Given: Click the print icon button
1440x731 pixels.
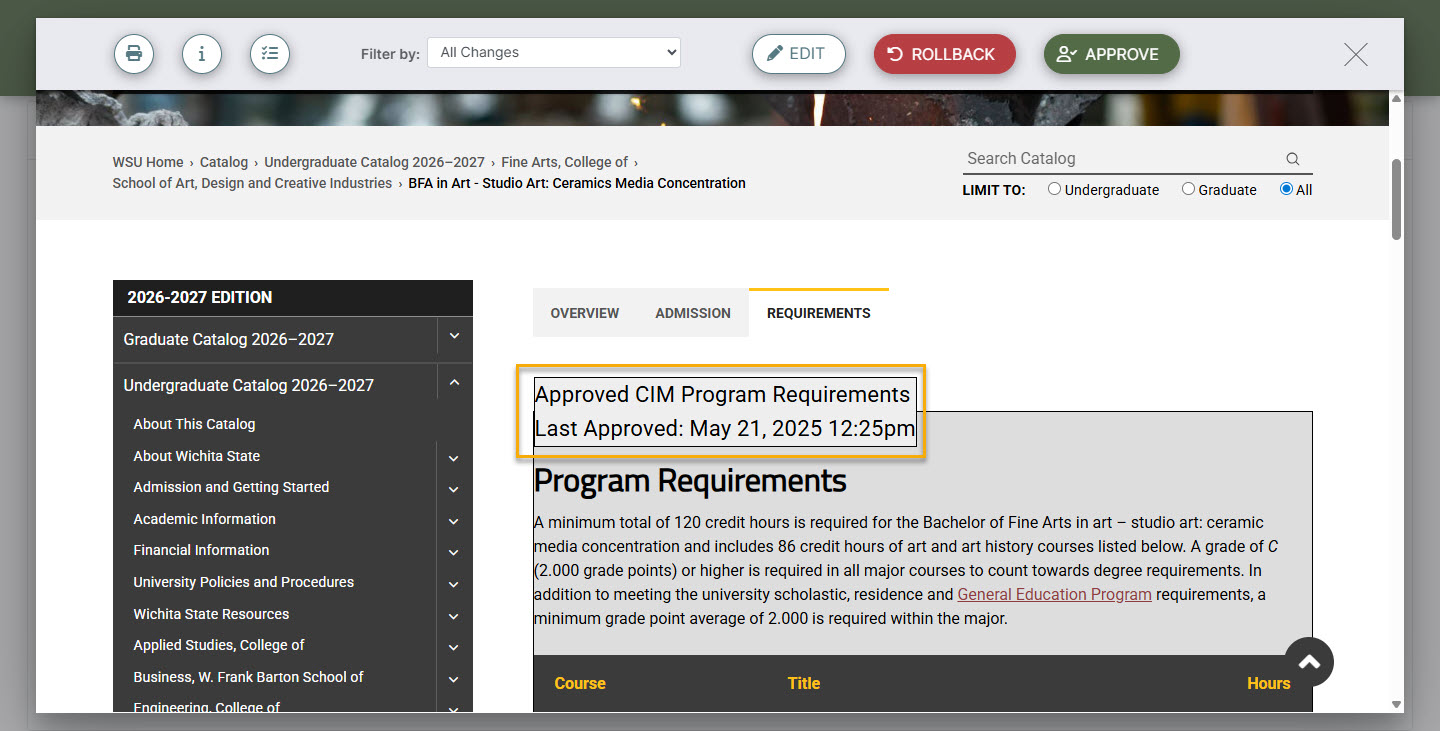Looking at the screenshot, I should click(134, 54).
